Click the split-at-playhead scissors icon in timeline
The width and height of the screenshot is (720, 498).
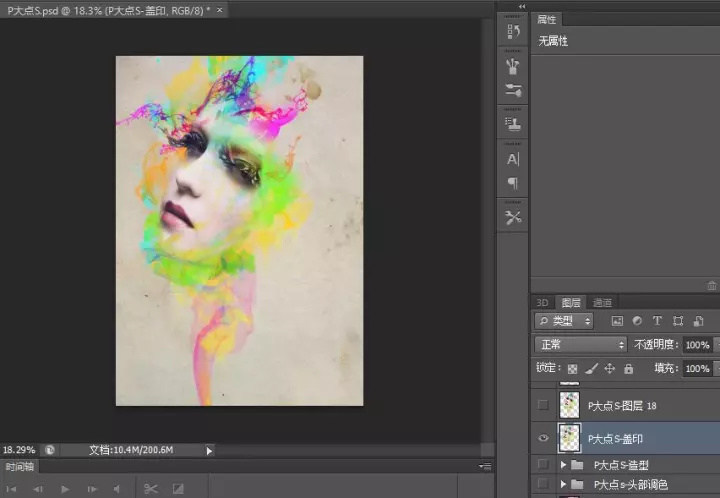pos(151,488)
